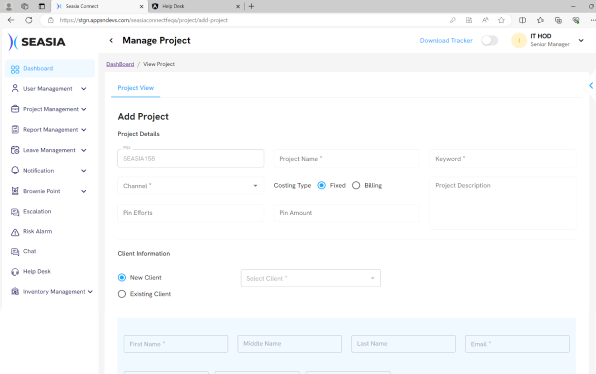
Task: Expand Leave Management menu chevron
Action: click(x=84, y=150)
